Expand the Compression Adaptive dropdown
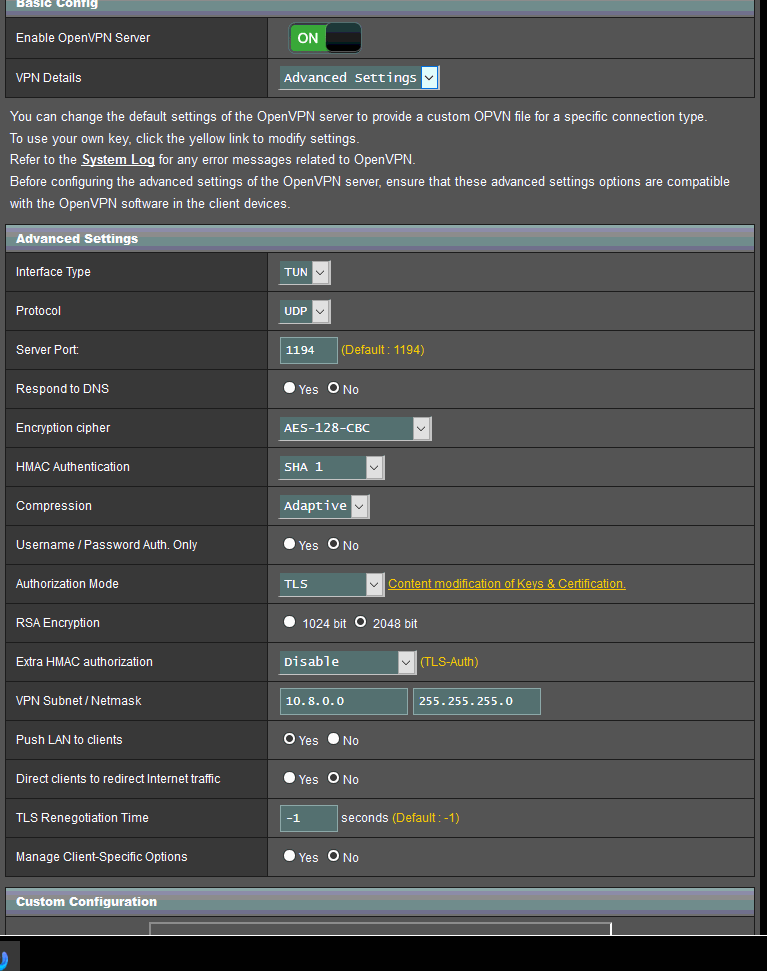 point(324,506)
